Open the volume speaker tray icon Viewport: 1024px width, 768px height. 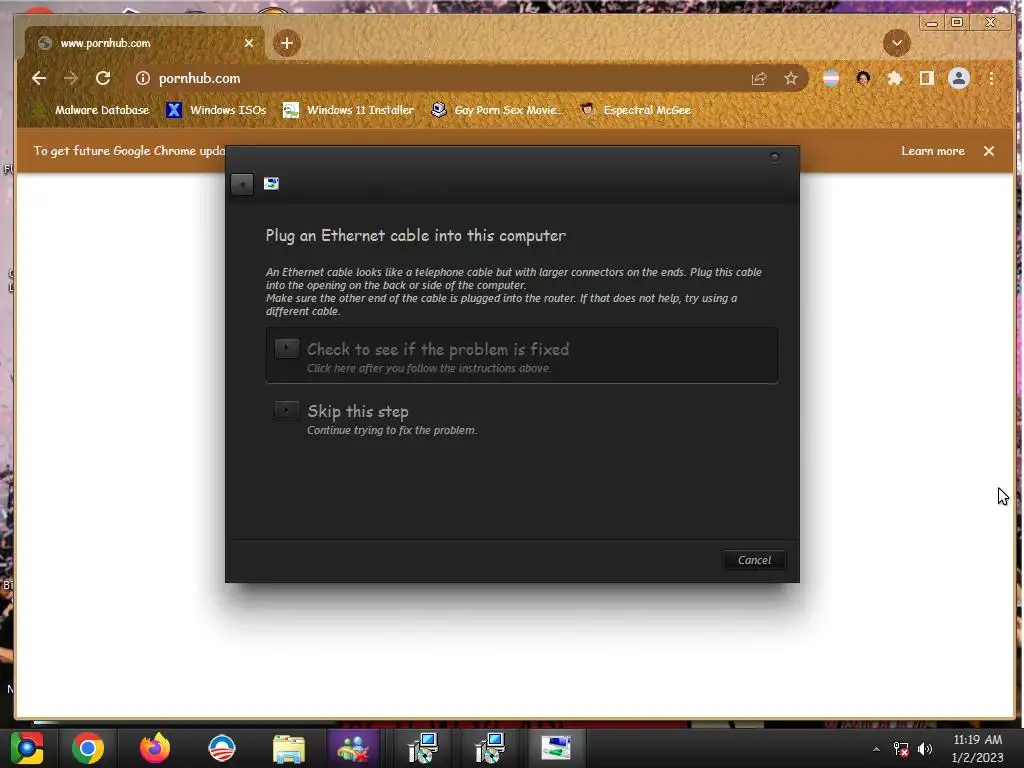pos(925,749)
